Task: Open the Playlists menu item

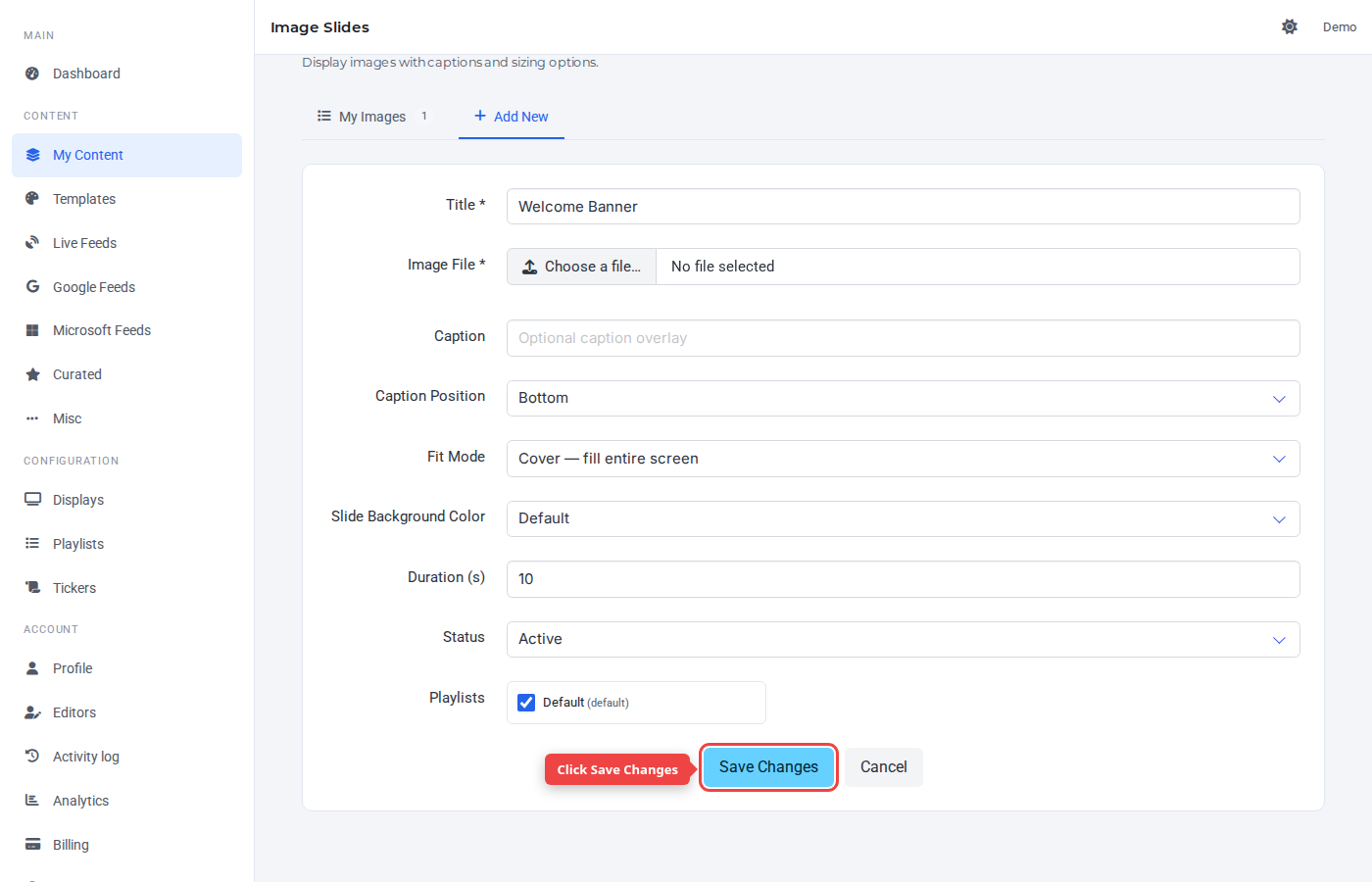Action: point(126,544)
